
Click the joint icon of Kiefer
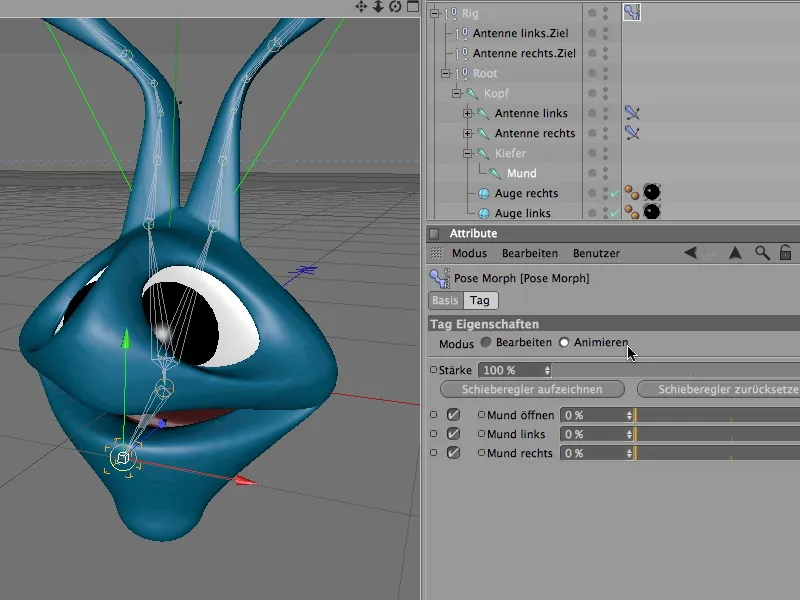483,154
